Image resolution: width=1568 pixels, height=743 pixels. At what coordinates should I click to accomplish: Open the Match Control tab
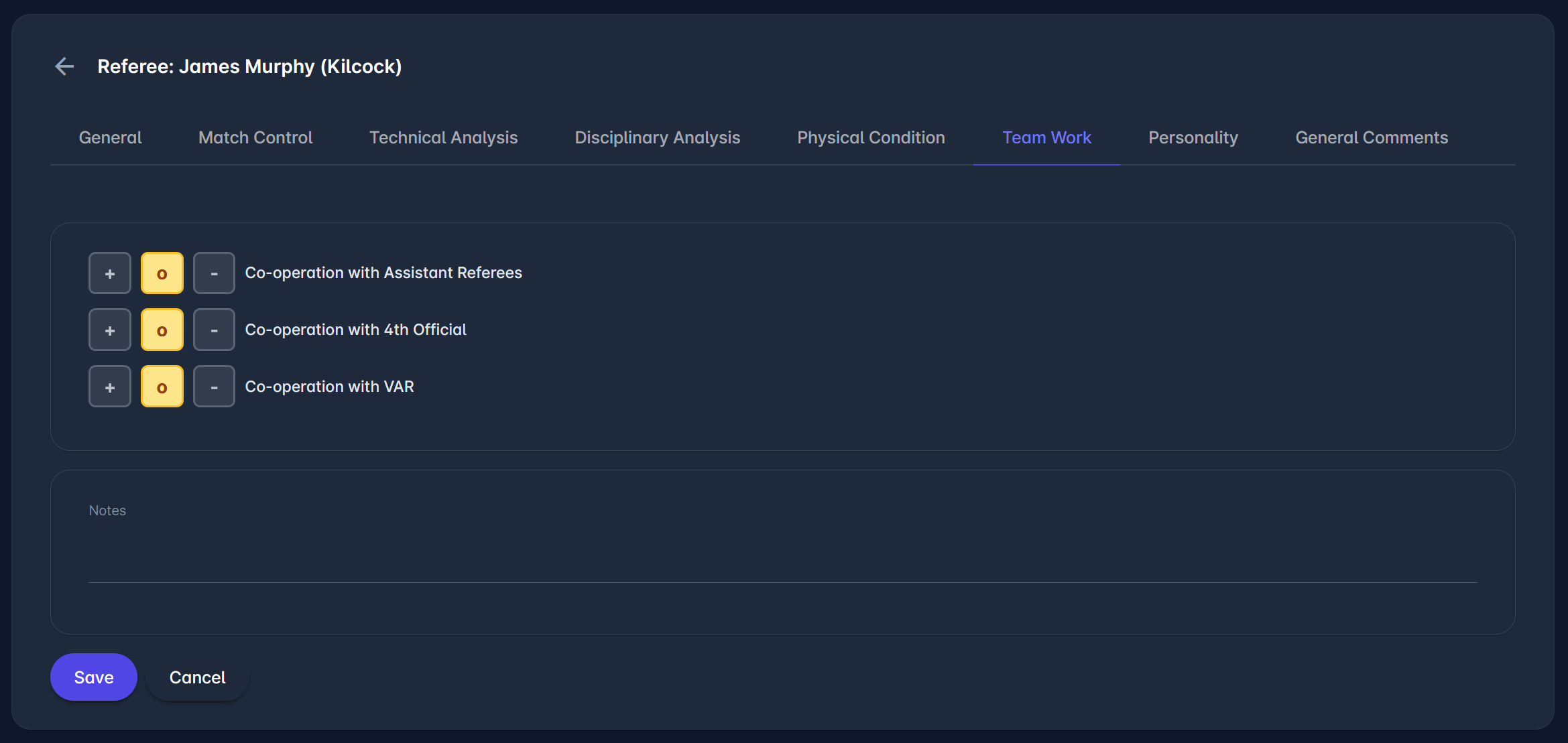[x=255, y=137]
